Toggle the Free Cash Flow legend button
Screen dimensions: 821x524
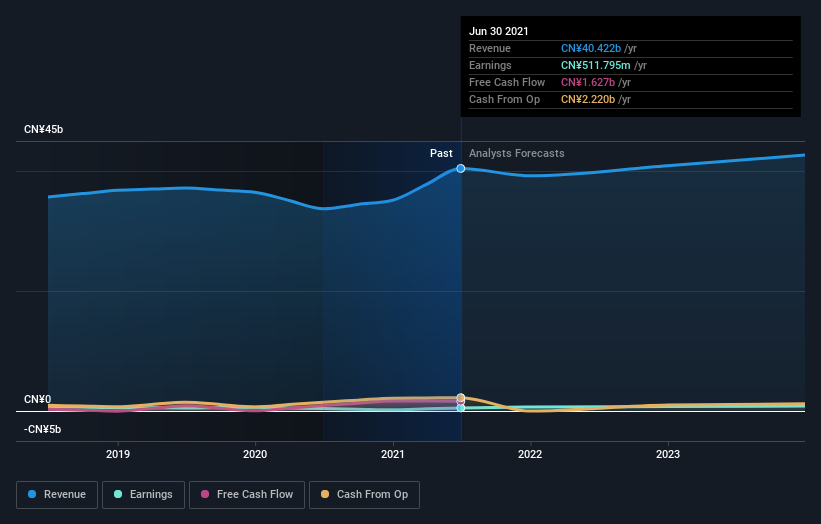pyautogui.click(x=247, y=495)
